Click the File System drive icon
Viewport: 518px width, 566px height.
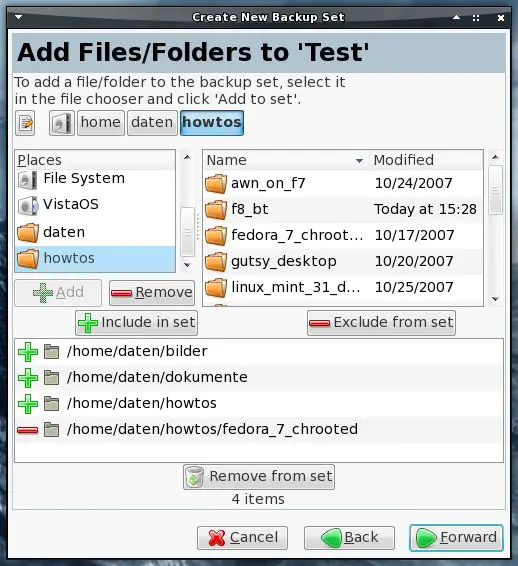click(27, 180)
